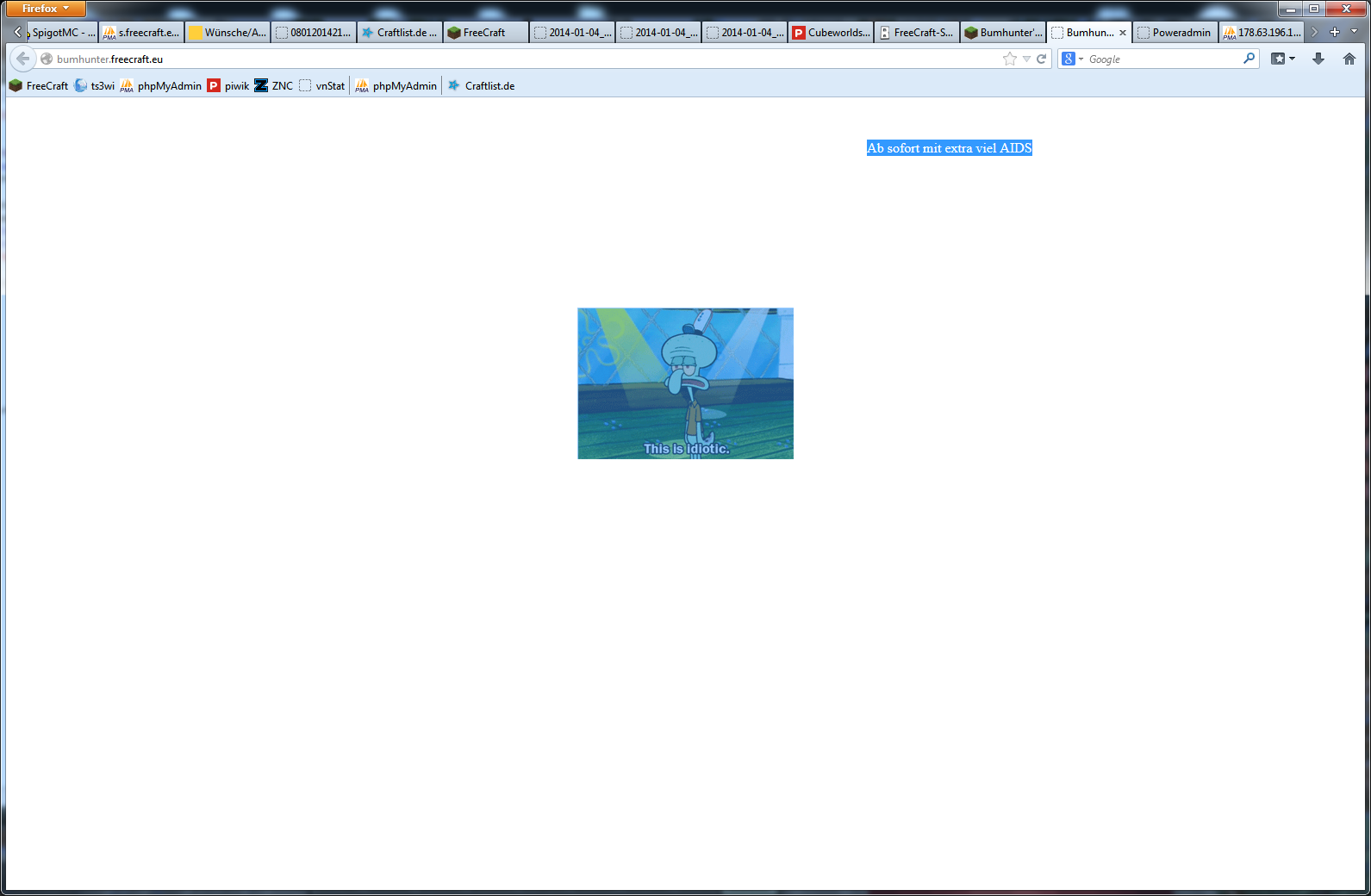Click the search magnifier icon
Image resolution: width=1371 pixels, height=896 pixels.
pyautogui.click(x=1249, y=59)
